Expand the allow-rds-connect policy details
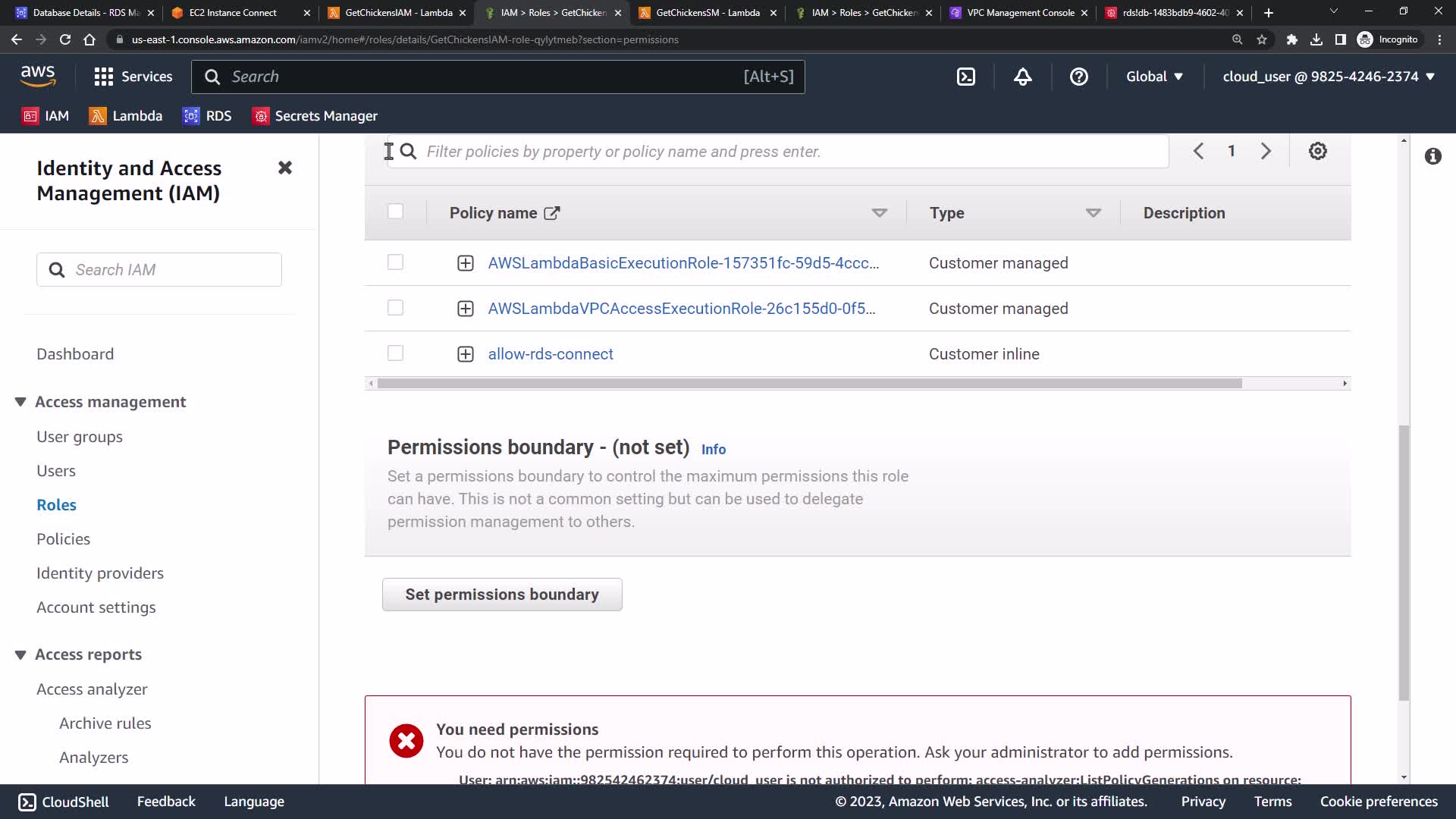The image size is (1456, 819). point(466,354)
